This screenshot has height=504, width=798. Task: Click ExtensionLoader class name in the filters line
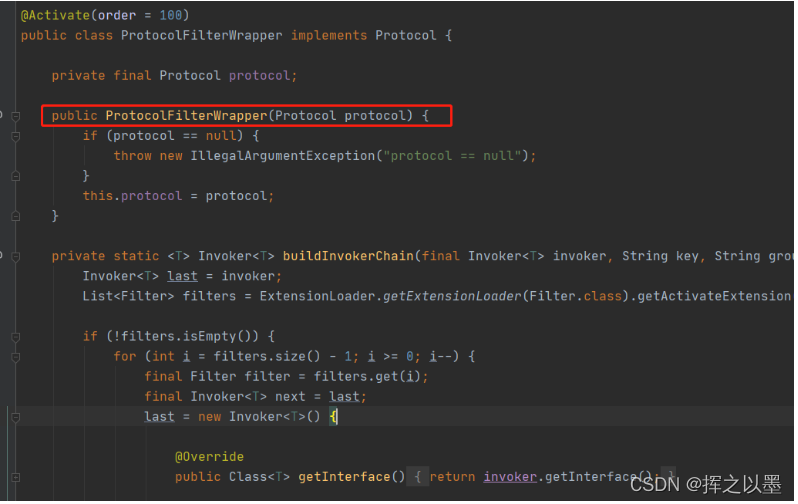(x=317, y=296)
